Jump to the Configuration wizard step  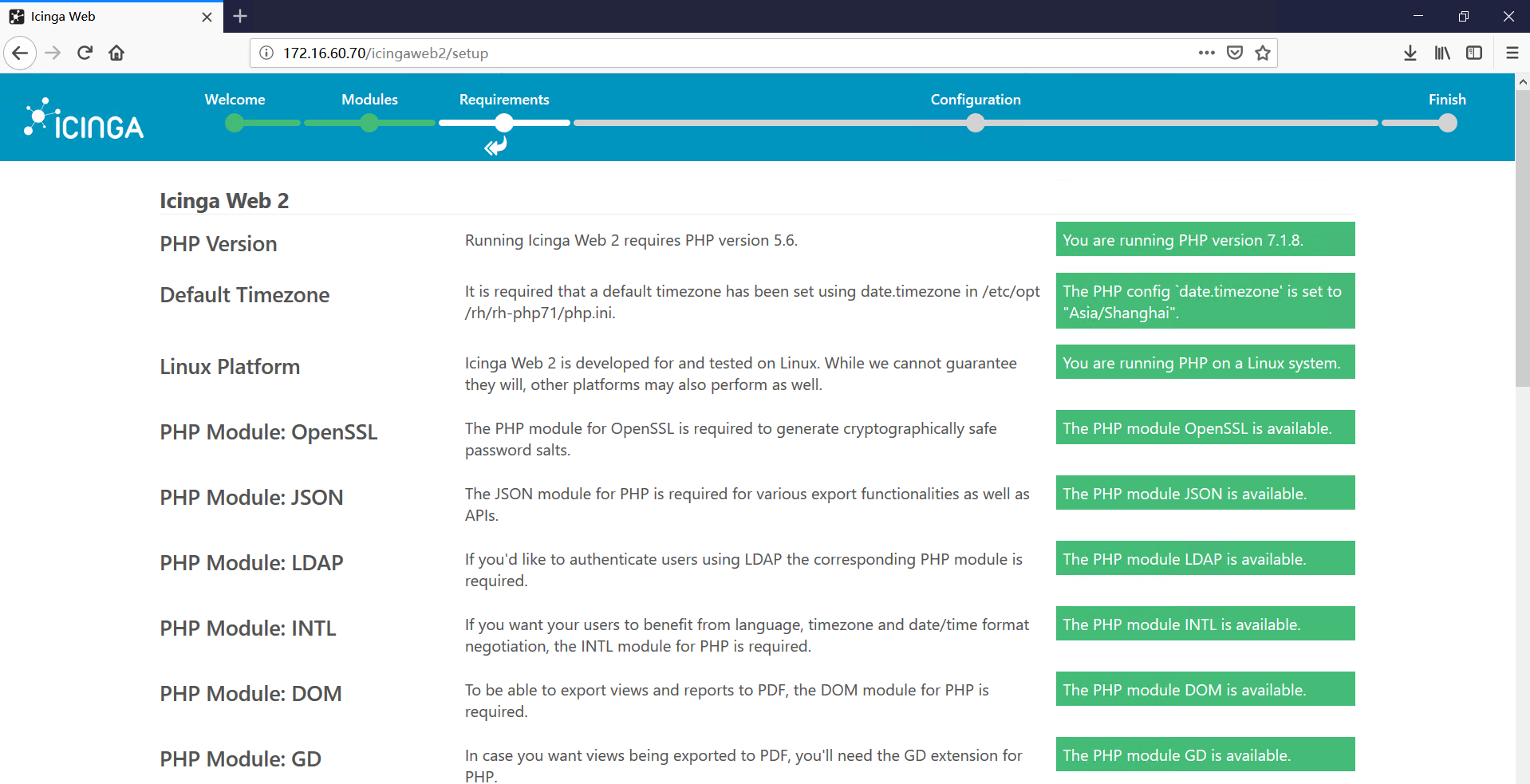976,100
